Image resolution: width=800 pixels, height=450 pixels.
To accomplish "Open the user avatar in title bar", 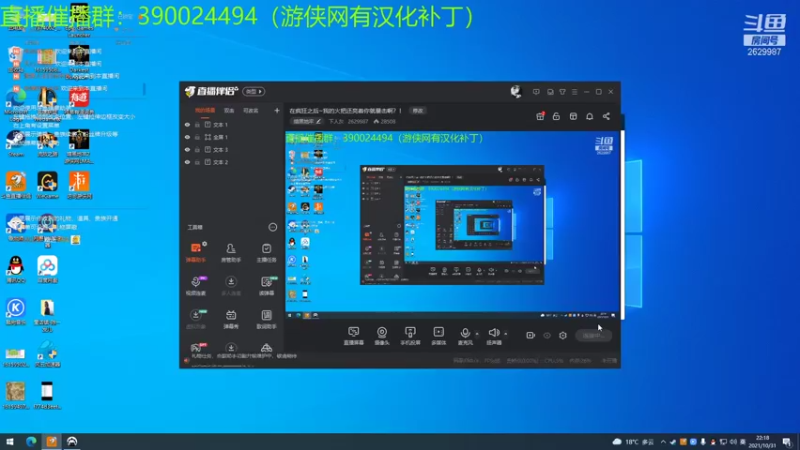I will click(x=516, y=92).
